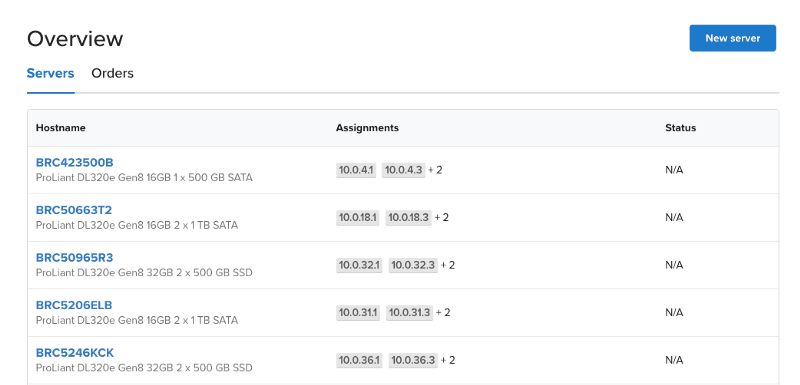Viewport: 800px width, 385px height.
Task: Expand the '+ 2' assignments for BRC423500B
Action: coord(435,170)
